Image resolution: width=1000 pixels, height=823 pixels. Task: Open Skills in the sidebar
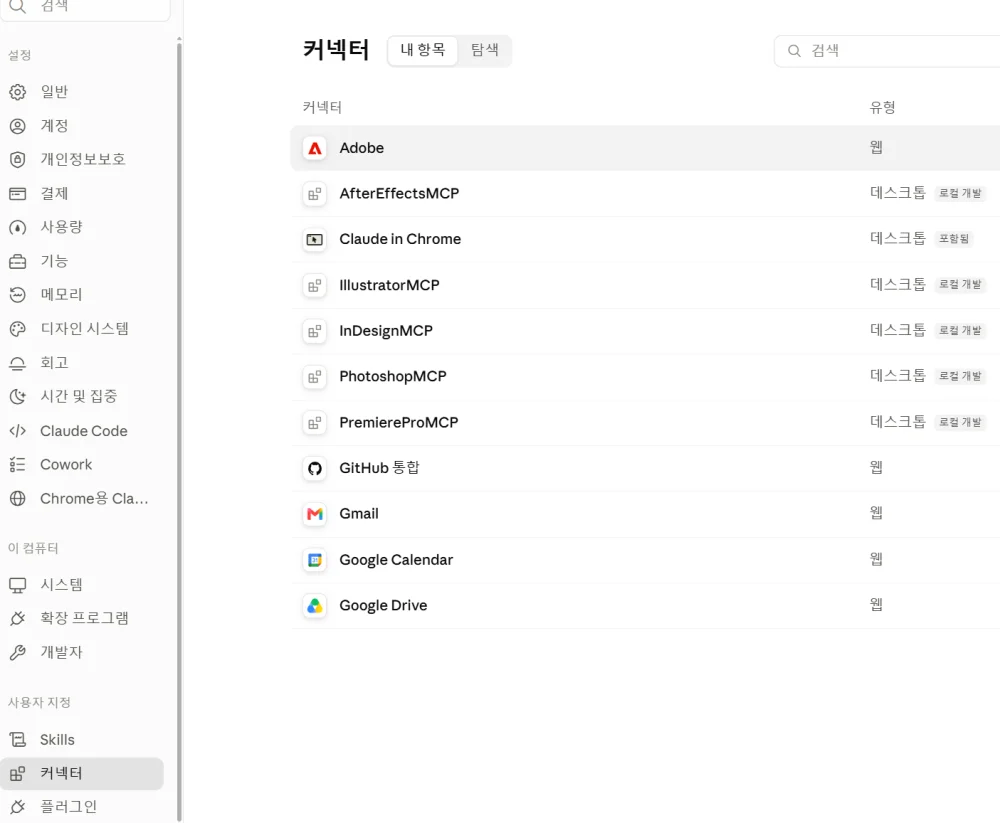coord(82,739)
